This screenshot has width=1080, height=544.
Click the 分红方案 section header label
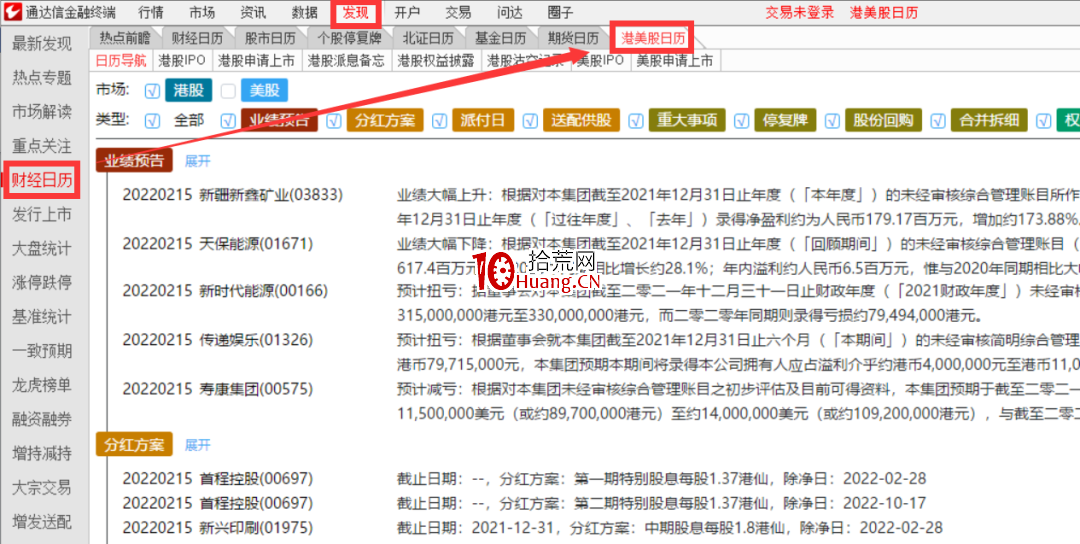(134, 445)
